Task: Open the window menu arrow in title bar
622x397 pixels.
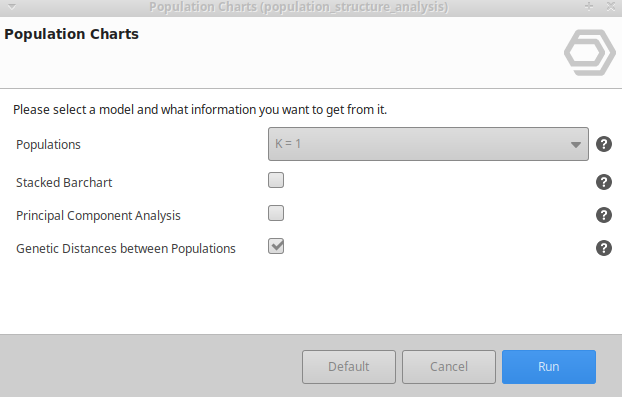Action: (x=12, y=7)
